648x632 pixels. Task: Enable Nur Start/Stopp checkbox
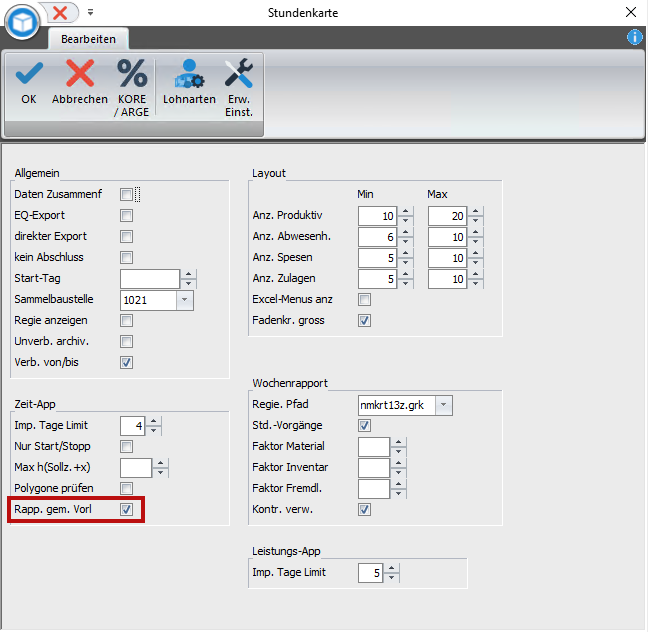(x=126, y=446)
